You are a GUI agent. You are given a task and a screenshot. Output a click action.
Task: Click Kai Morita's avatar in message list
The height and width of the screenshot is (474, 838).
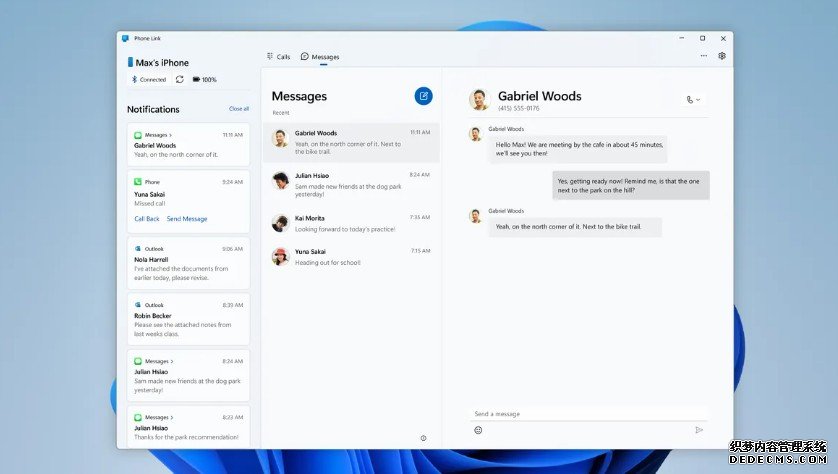pyautogui.click(x=280, y=223)
